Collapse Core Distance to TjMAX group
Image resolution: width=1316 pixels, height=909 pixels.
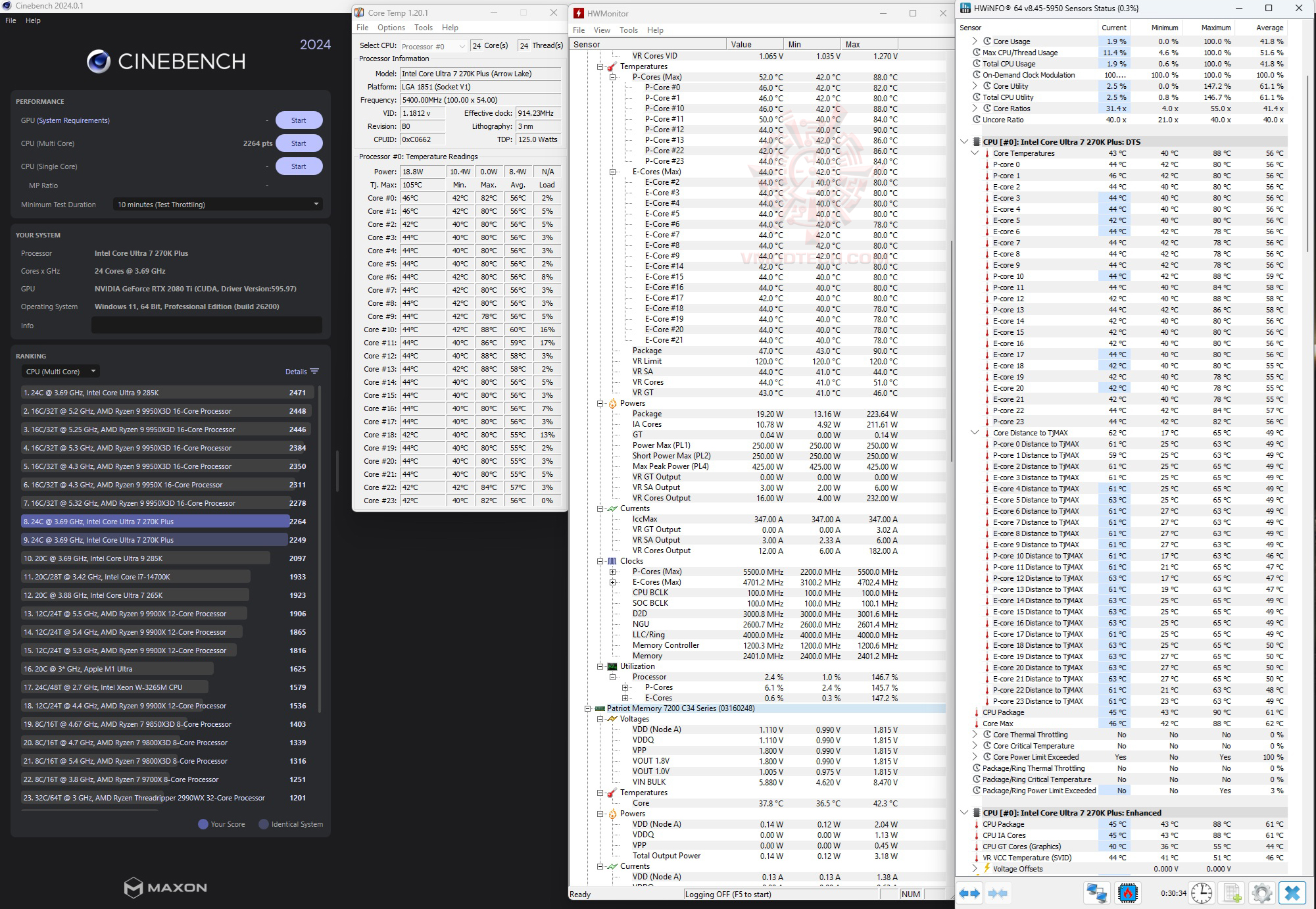[x=975, y=433]
